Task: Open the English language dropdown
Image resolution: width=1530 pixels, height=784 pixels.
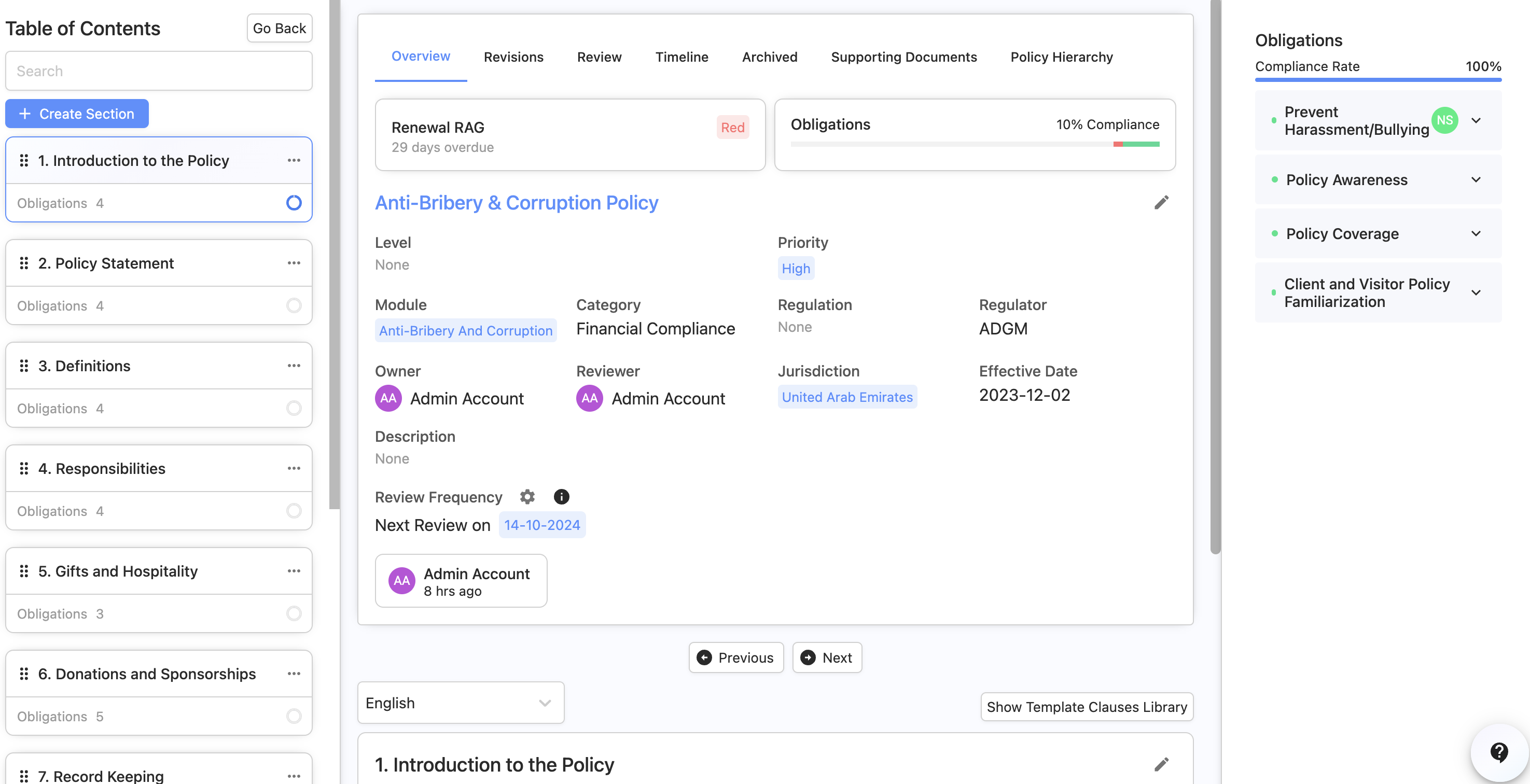Action: point(461,703)
